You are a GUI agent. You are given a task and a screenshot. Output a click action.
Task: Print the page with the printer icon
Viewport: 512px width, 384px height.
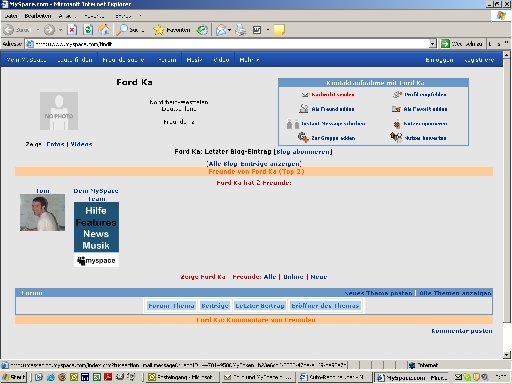pos(240,30)
